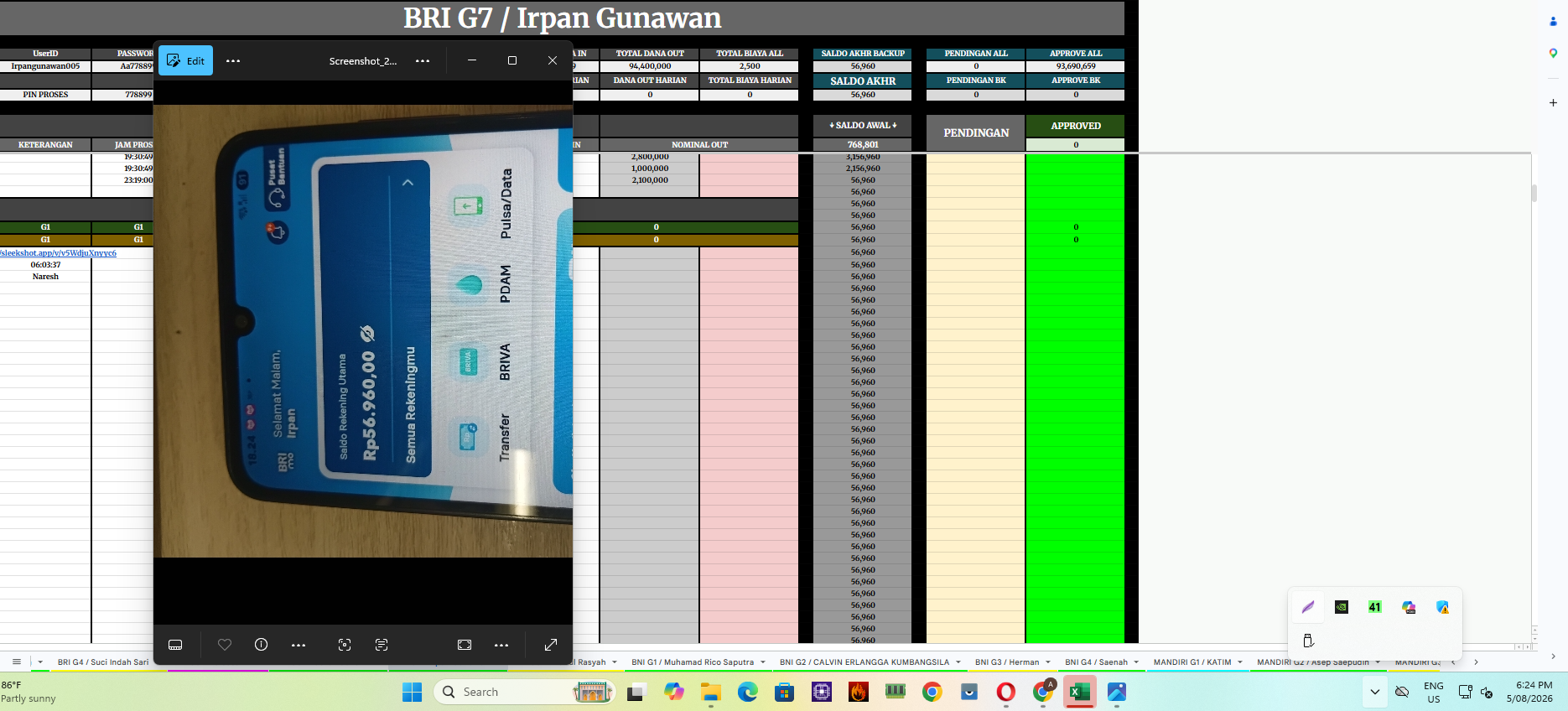Select the PENDINGAN header cell

[x=976, y=132]
